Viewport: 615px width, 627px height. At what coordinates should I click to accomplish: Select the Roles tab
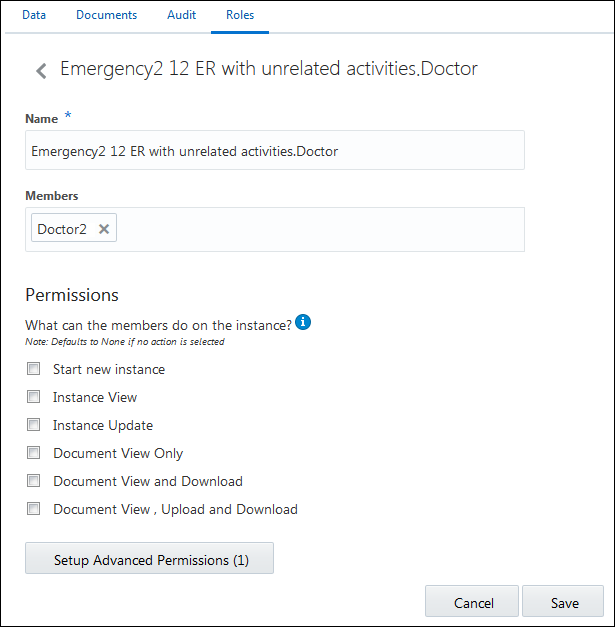240,15
